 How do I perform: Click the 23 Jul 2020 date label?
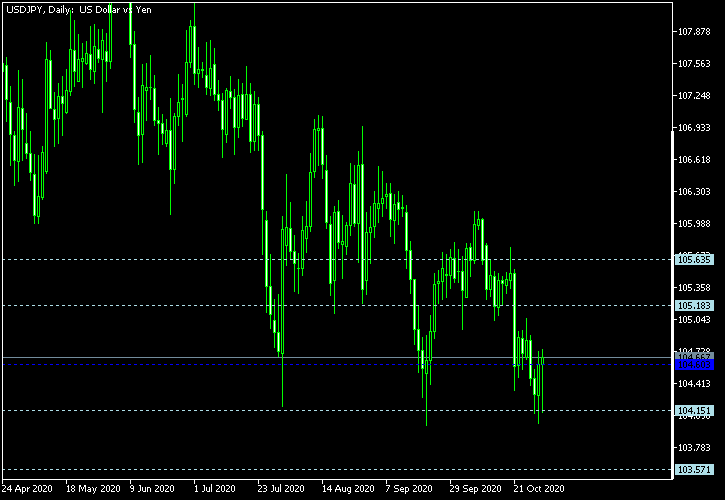click(x=281, y=488)
